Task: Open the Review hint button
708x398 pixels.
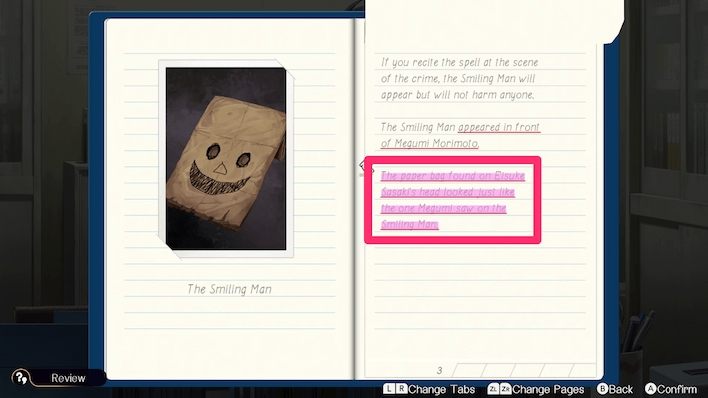Action: [x=59, y=378]
